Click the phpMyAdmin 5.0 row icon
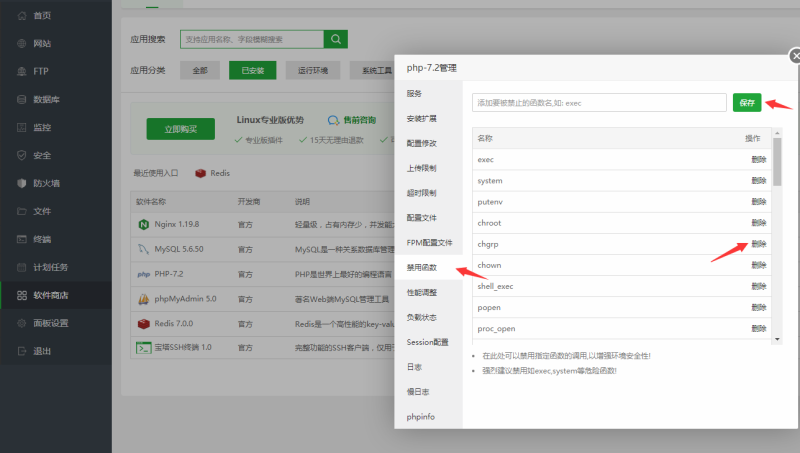800x453 pixels. pos(144,299)
